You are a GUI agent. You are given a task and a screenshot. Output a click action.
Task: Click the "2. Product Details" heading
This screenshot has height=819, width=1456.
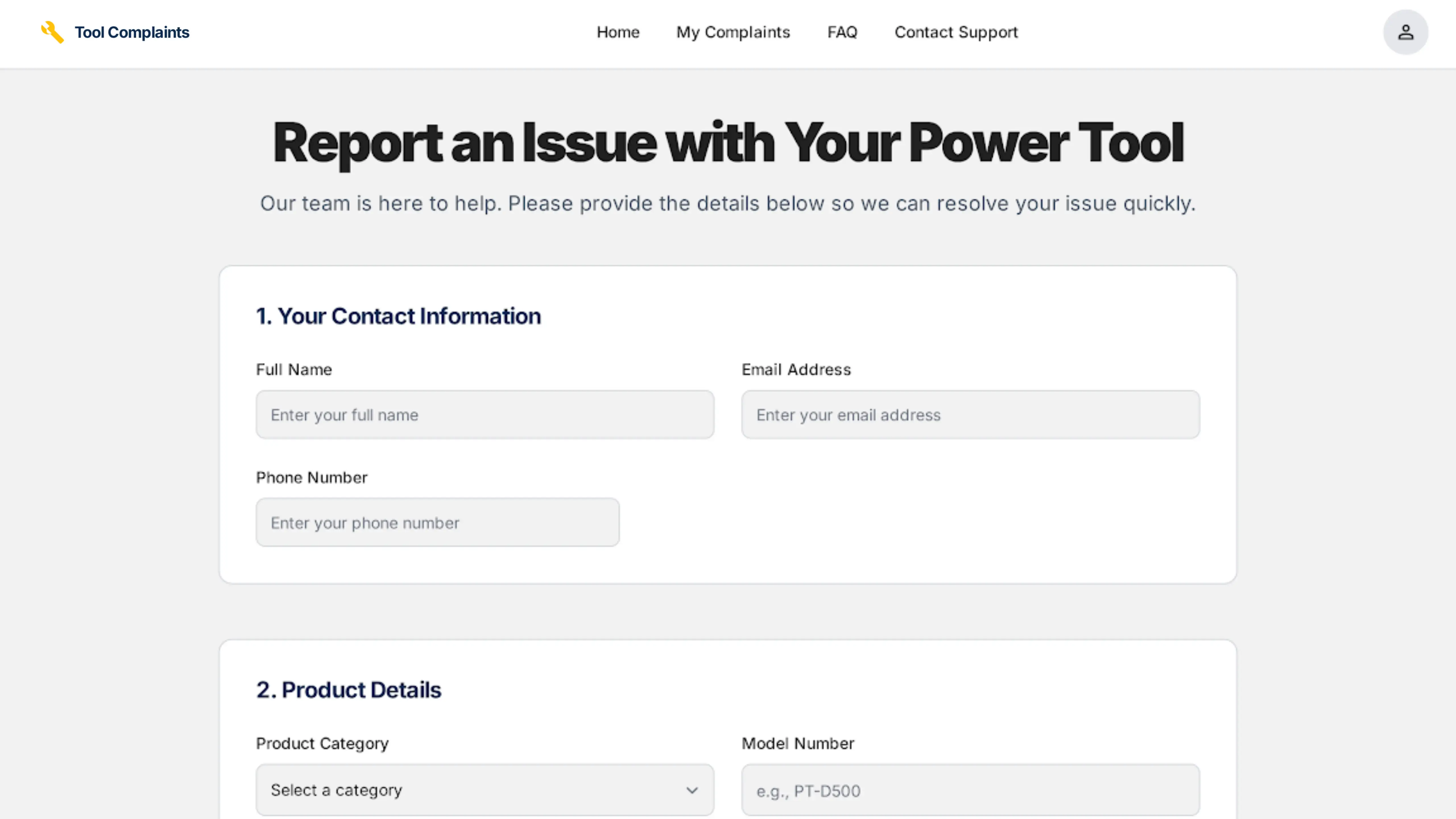[349, 690]
